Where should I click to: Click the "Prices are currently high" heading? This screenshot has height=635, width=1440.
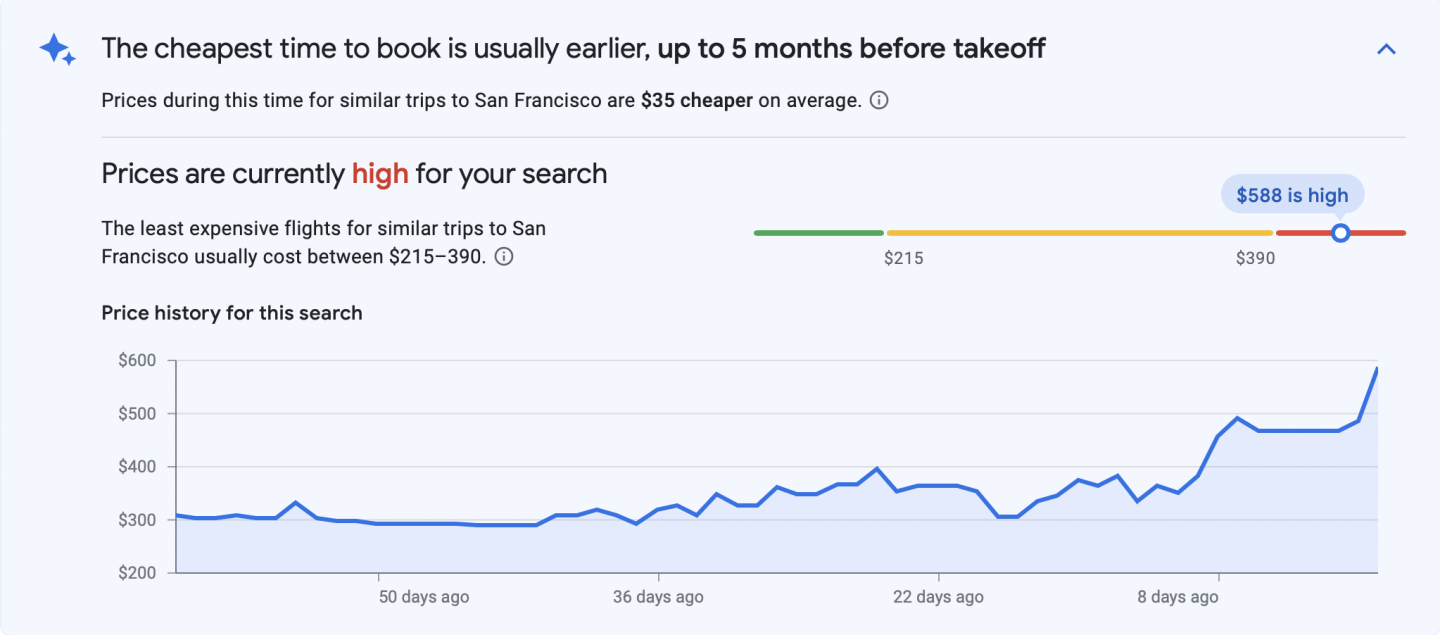click(x=352, y=173)
